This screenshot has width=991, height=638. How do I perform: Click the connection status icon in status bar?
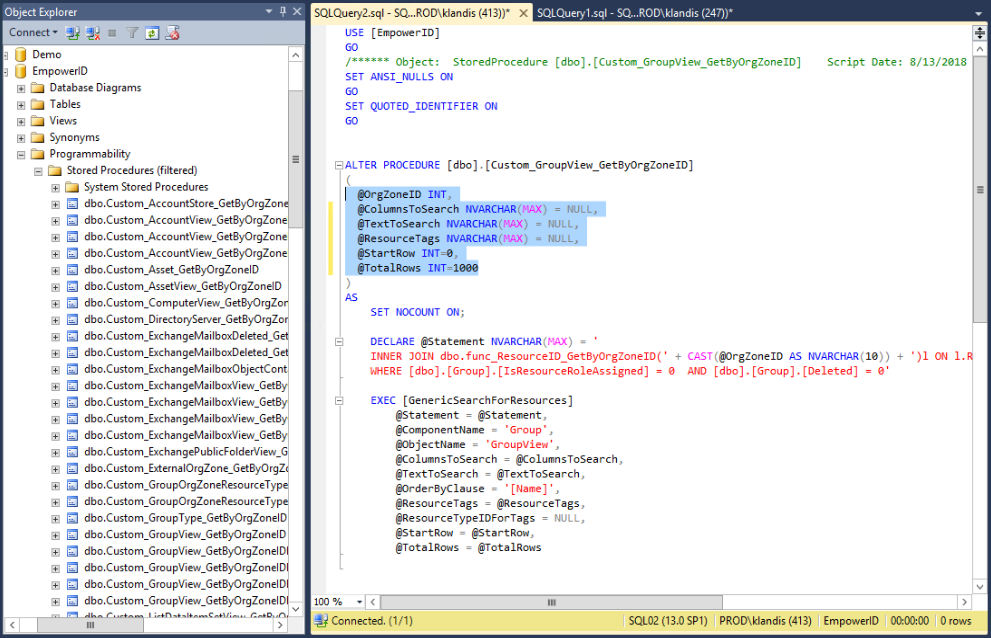[321, 621]
